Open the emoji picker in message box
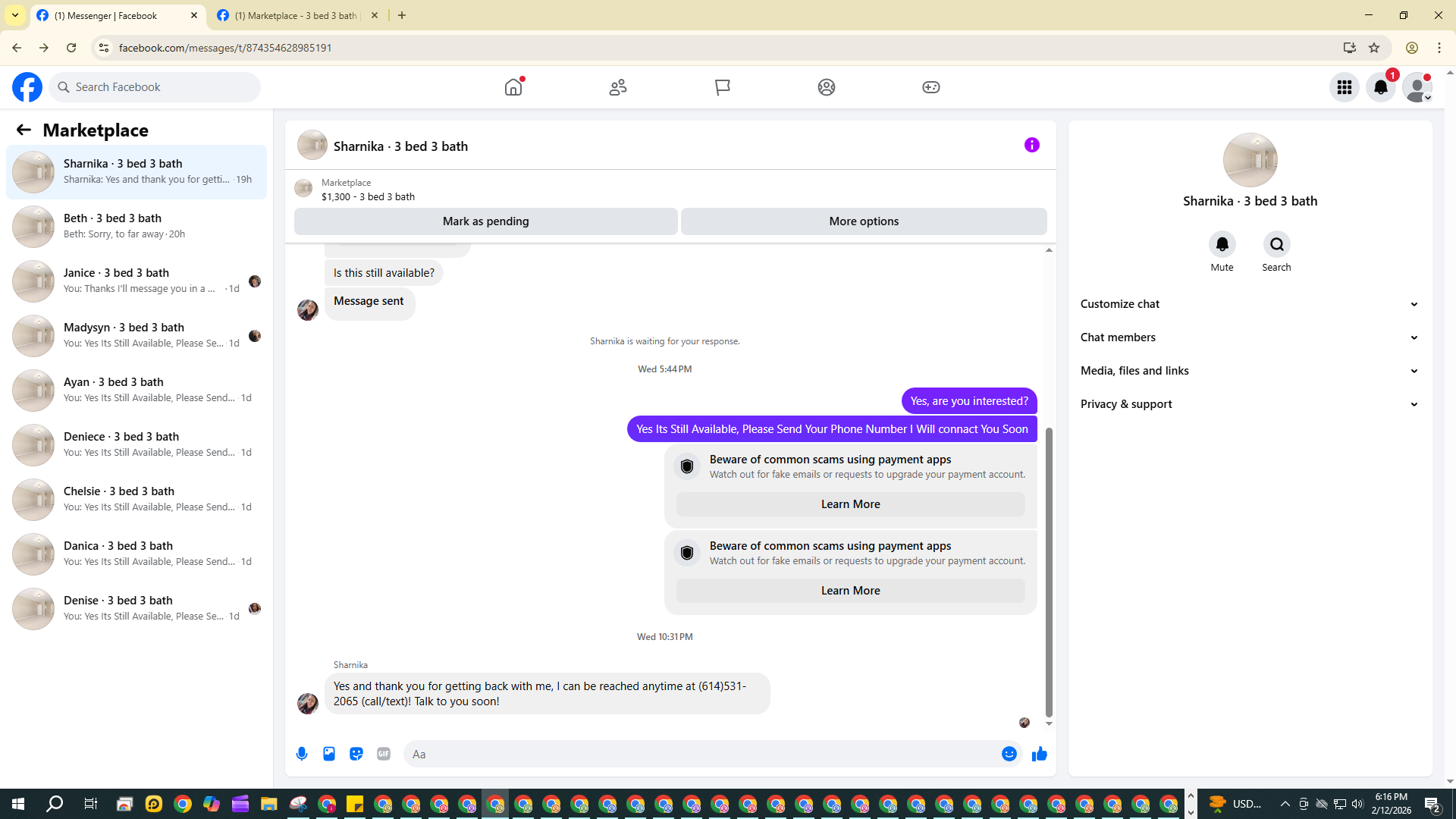 pyautogui.click(x=1009, y=754)
